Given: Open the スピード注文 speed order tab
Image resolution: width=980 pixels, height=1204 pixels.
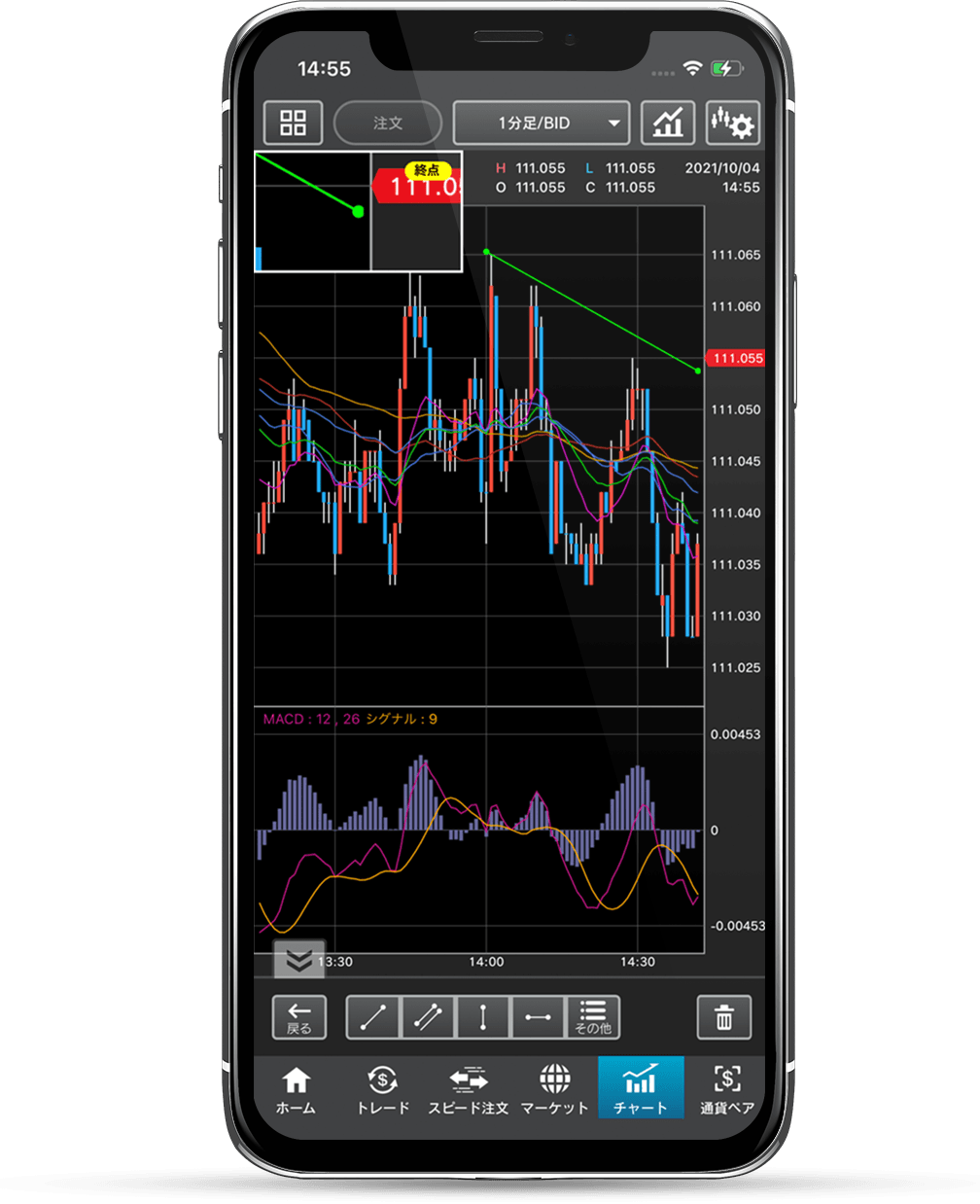Looking at the screenshot, I should coord(468,1089).
